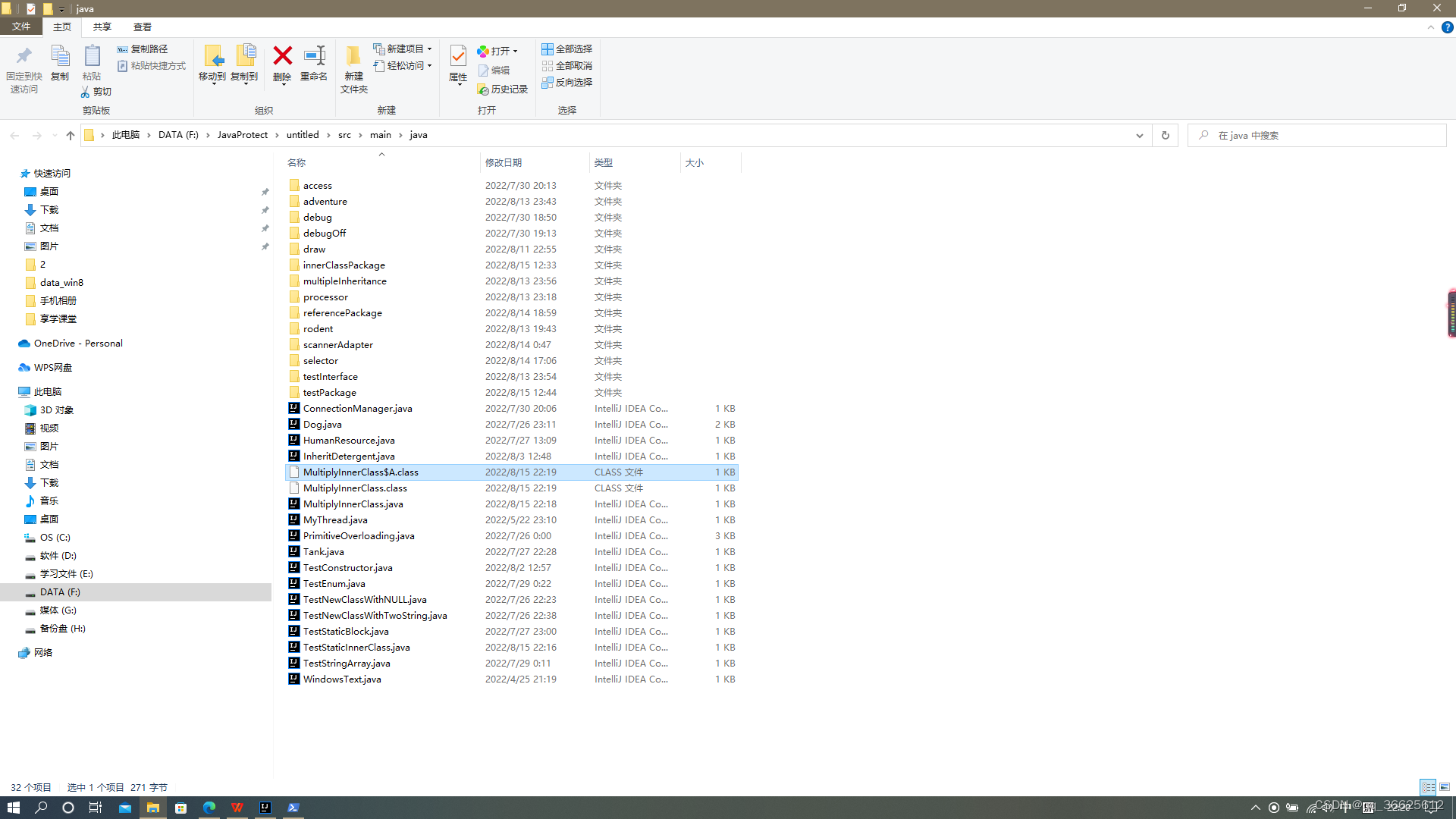
Task: Click the Rename icon
Action: [x=314, y=55]
